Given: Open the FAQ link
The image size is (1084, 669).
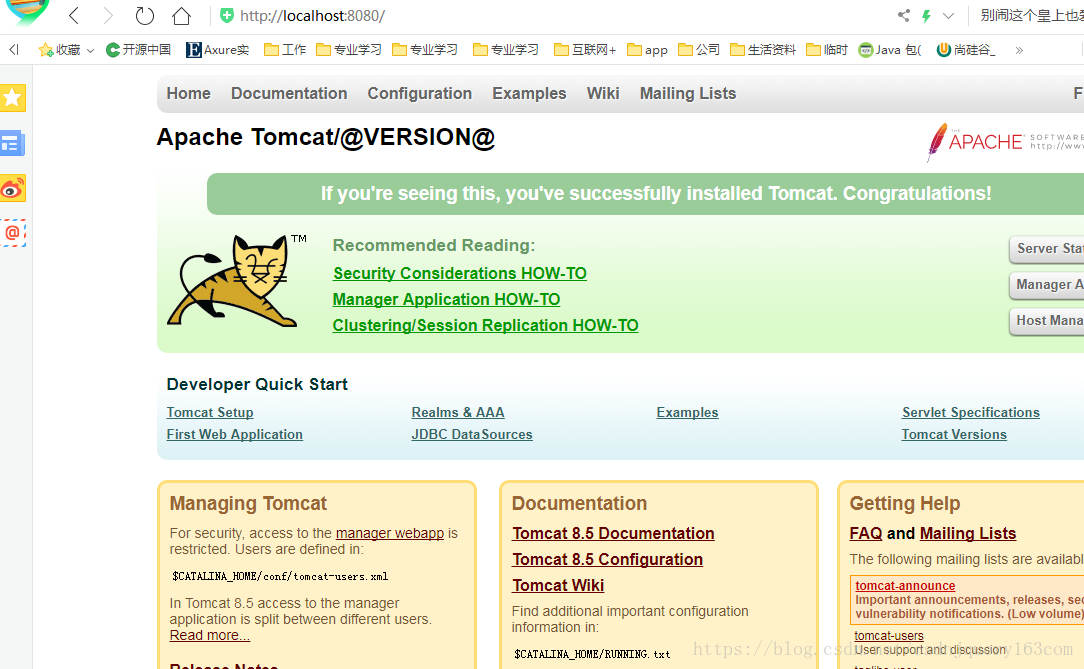Looking at the screenshot, I should pos(866,534).
